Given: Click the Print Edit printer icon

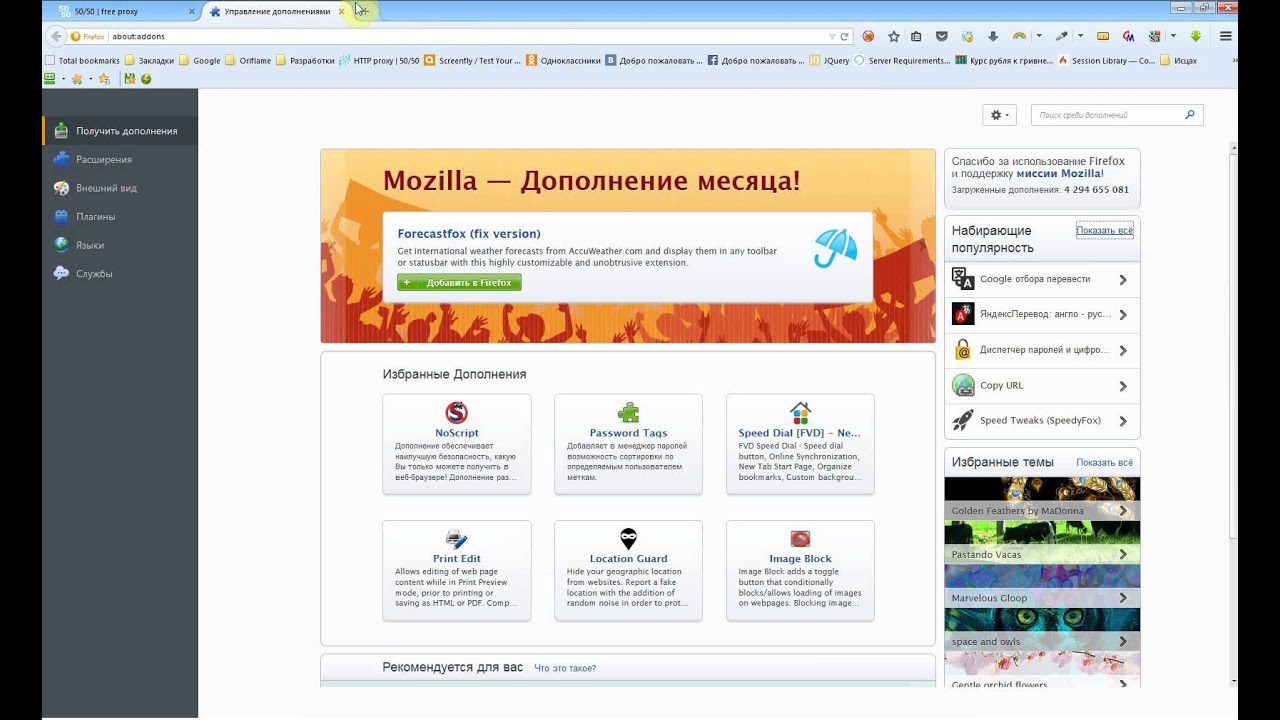Looking at the screenshot, I should (457, 539).
